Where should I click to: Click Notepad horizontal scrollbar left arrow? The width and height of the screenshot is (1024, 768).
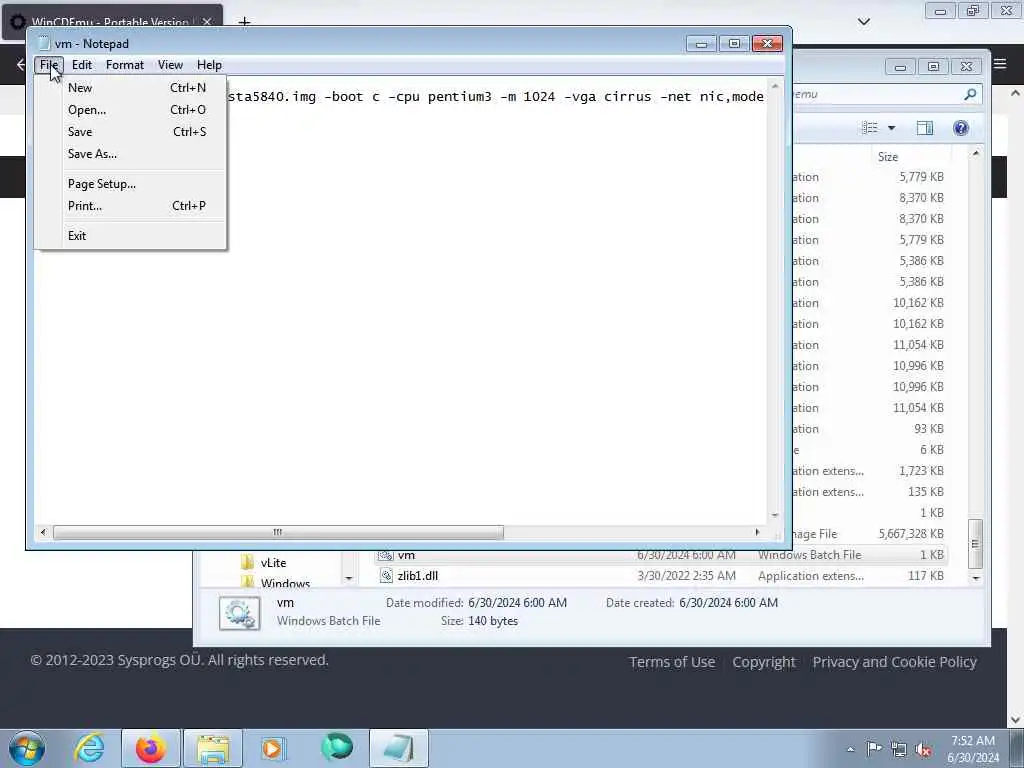pos(43,532)
